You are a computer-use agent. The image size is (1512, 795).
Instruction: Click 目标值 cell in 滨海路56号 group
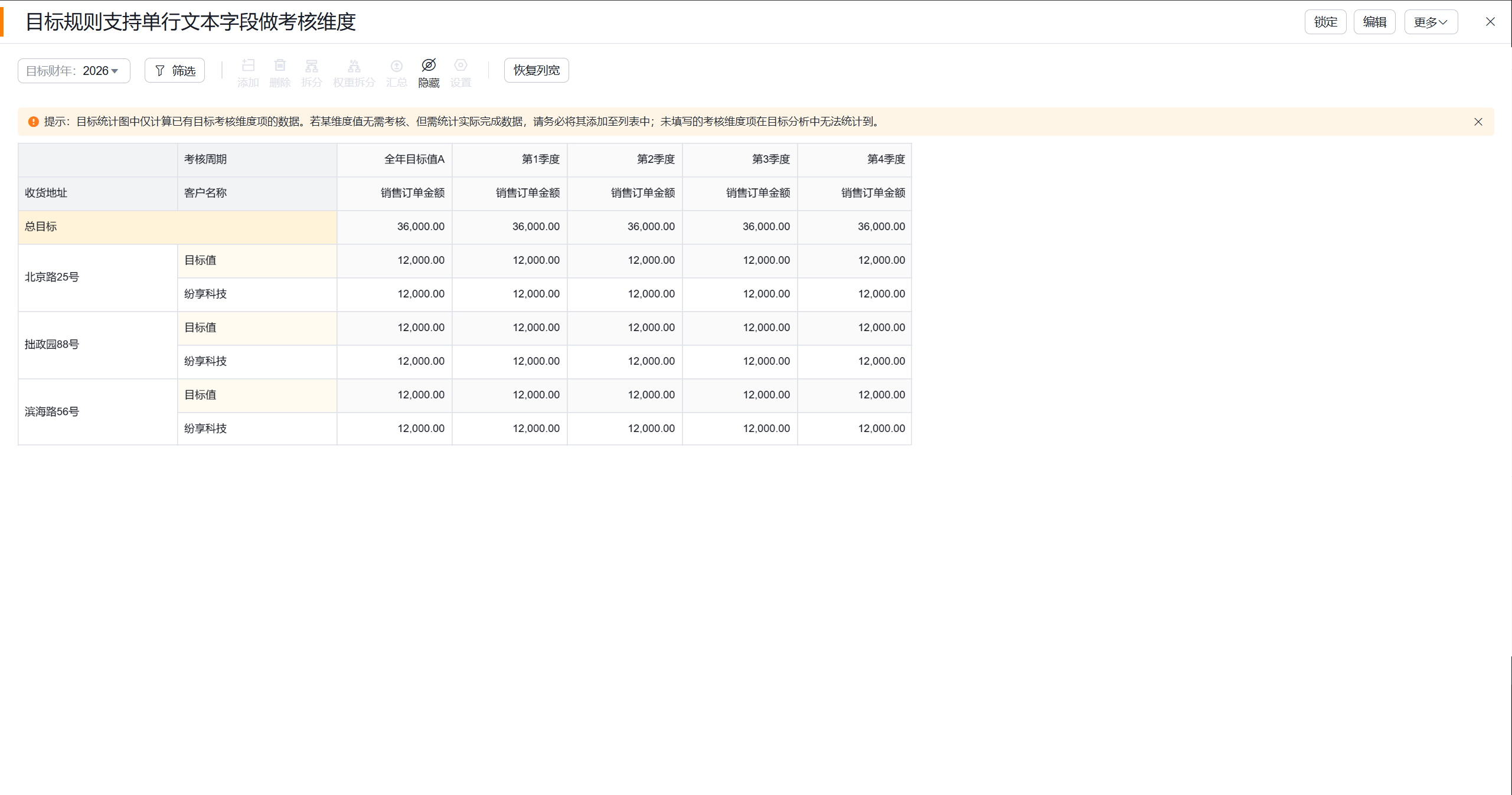point(257,395)
